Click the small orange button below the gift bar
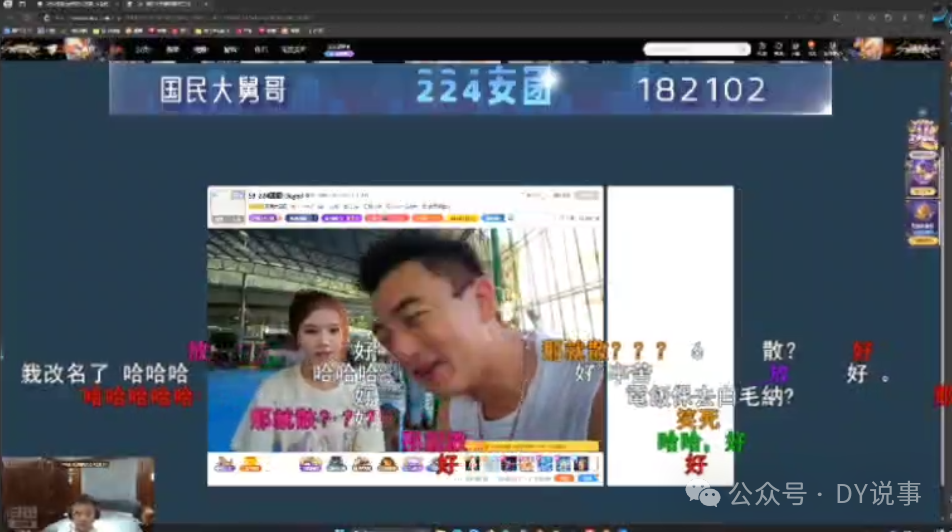952x532 pixels. [565, 479]
